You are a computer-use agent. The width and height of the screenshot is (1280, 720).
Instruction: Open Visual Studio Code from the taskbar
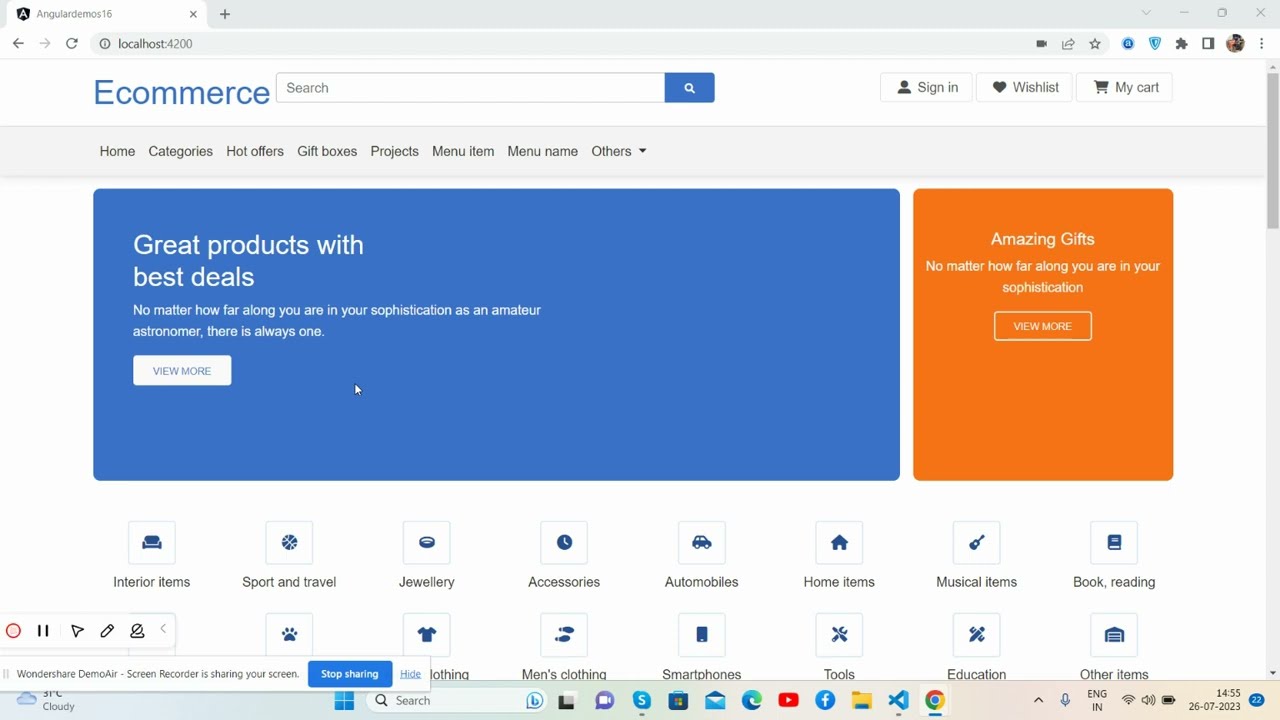coord(898,701)
